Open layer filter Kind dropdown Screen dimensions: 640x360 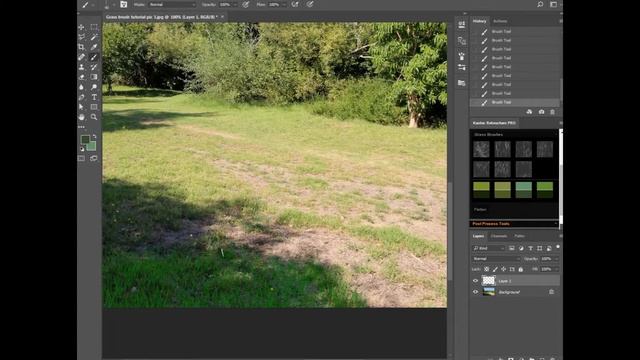[489, 248]
